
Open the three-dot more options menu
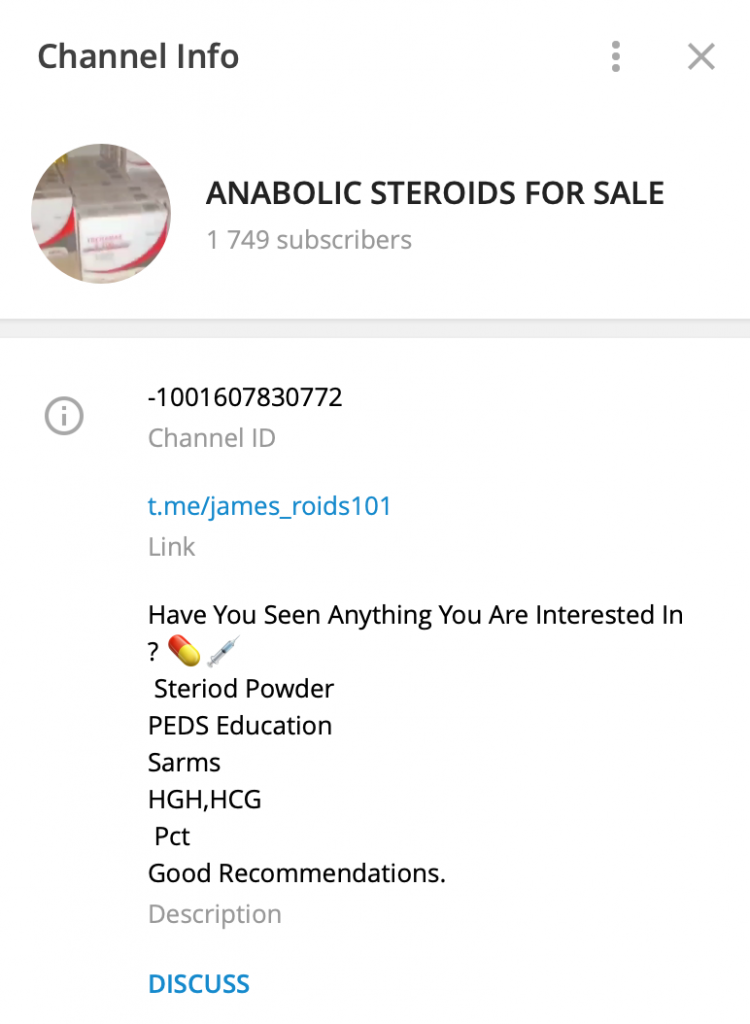click(x=615, y=56)
